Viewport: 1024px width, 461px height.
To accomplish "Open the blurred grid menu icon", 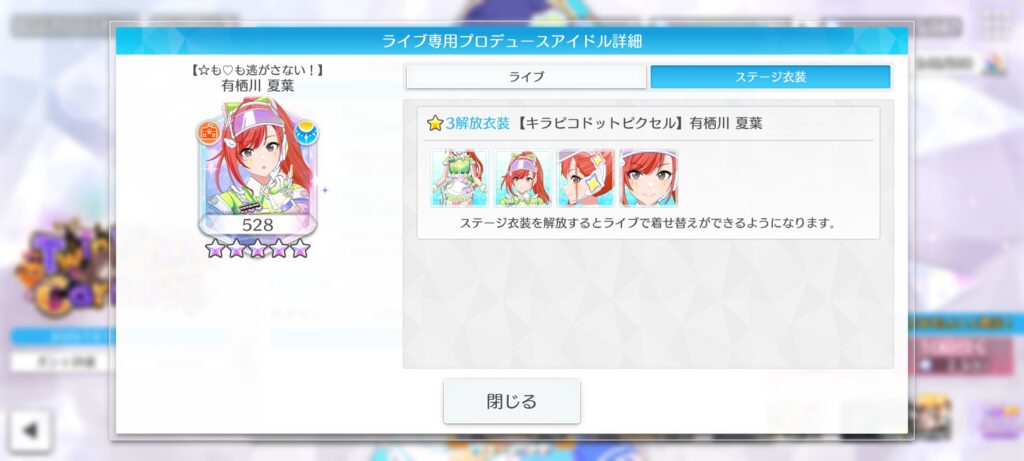I will 997,25.
